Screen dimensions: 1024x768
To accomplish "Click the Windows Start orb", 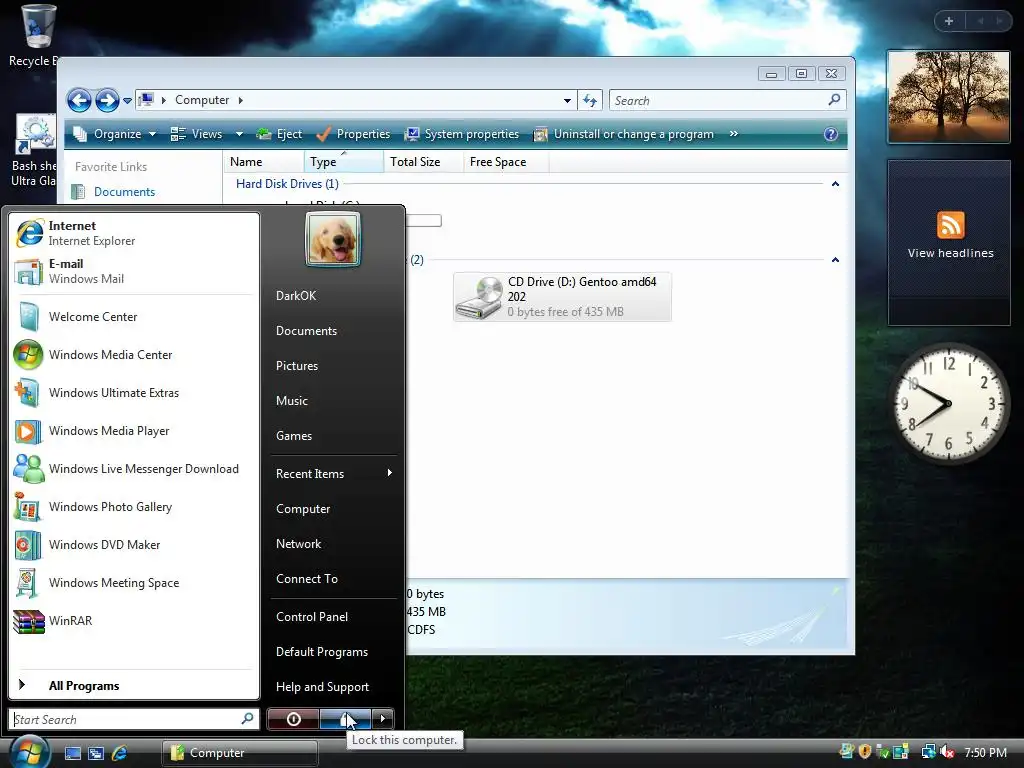I will tap(28, 752).
